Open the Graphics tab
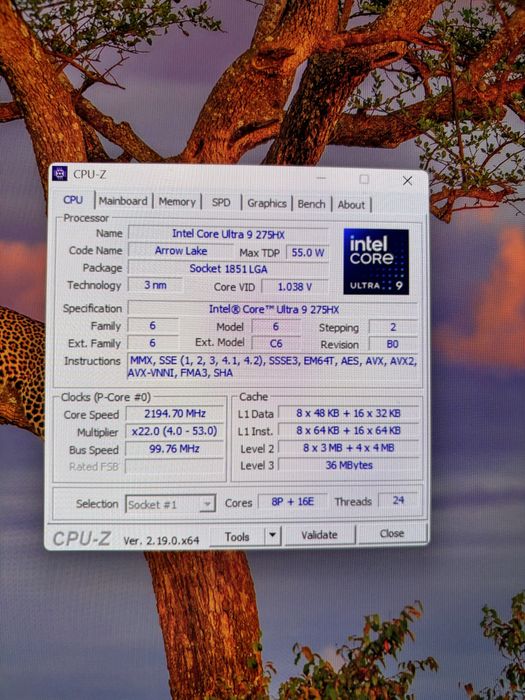The height and width of the screenshot is (700, 525). click(267, 204)
